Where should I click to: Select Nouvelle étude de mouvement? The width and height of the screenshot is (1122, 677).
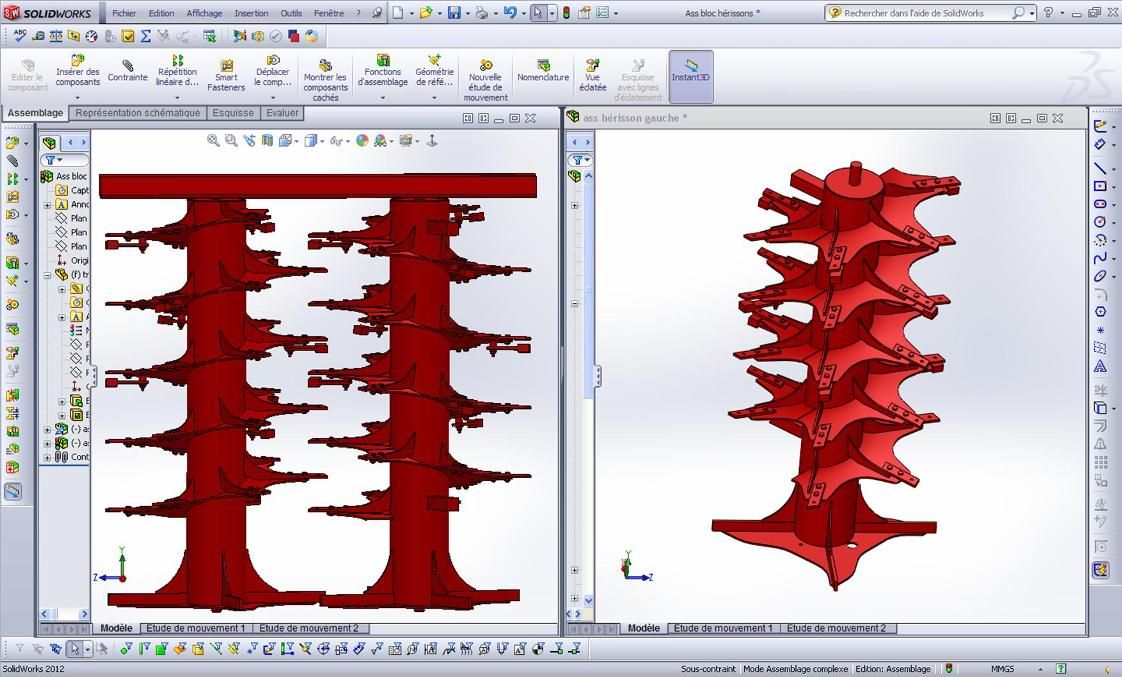pyautogui.click(x=485, y=80)
